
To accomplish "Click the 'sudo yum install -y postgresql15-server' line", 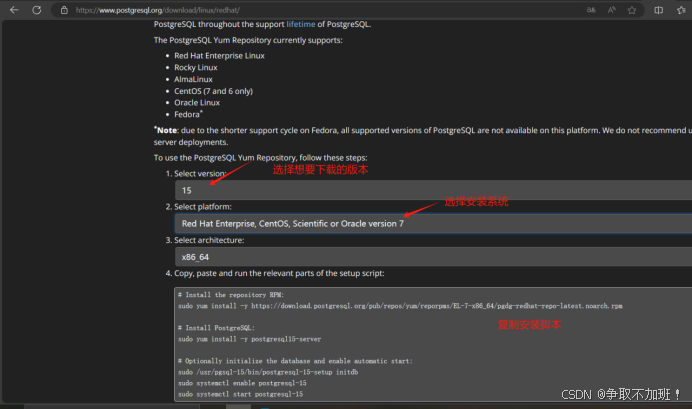I will click(250, 339).
